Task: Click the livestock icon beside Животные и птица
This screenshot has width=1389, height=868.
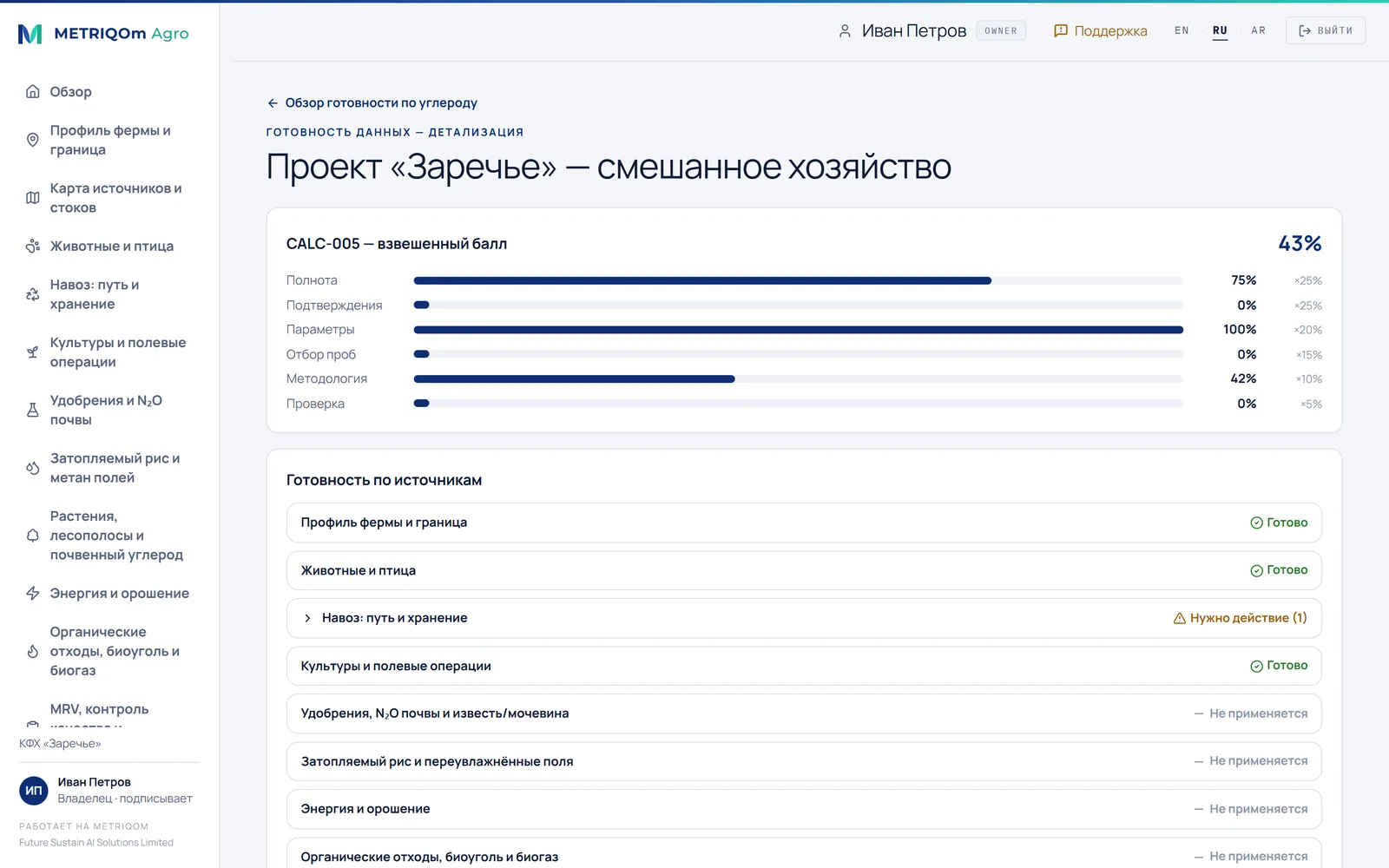Action: tap(33, 247)
